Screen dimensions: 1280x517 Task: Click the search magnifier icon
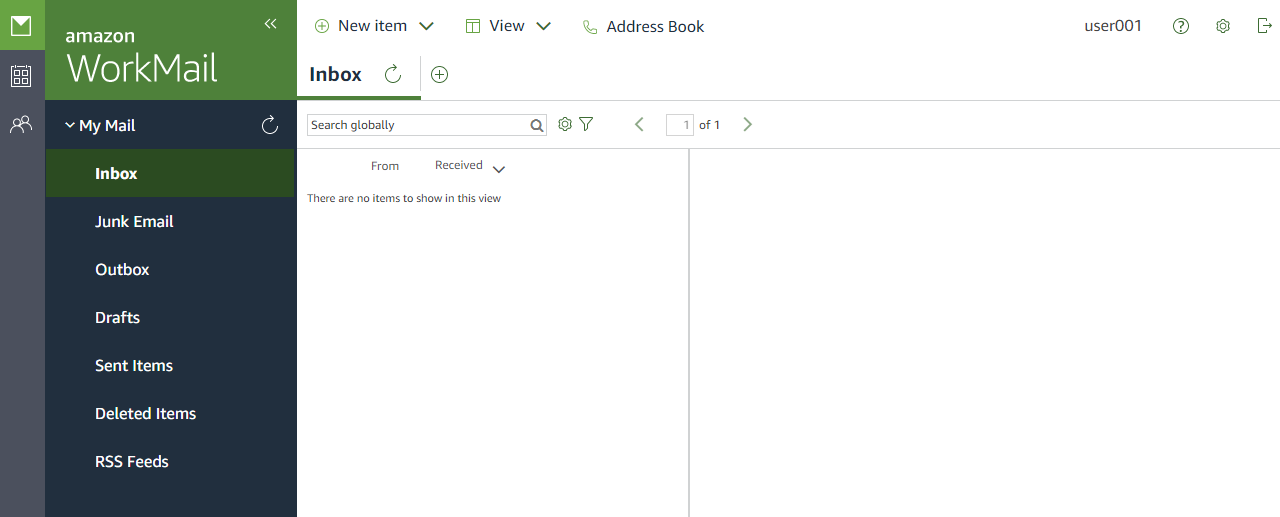pyautogui.click(x=537, y=125)
